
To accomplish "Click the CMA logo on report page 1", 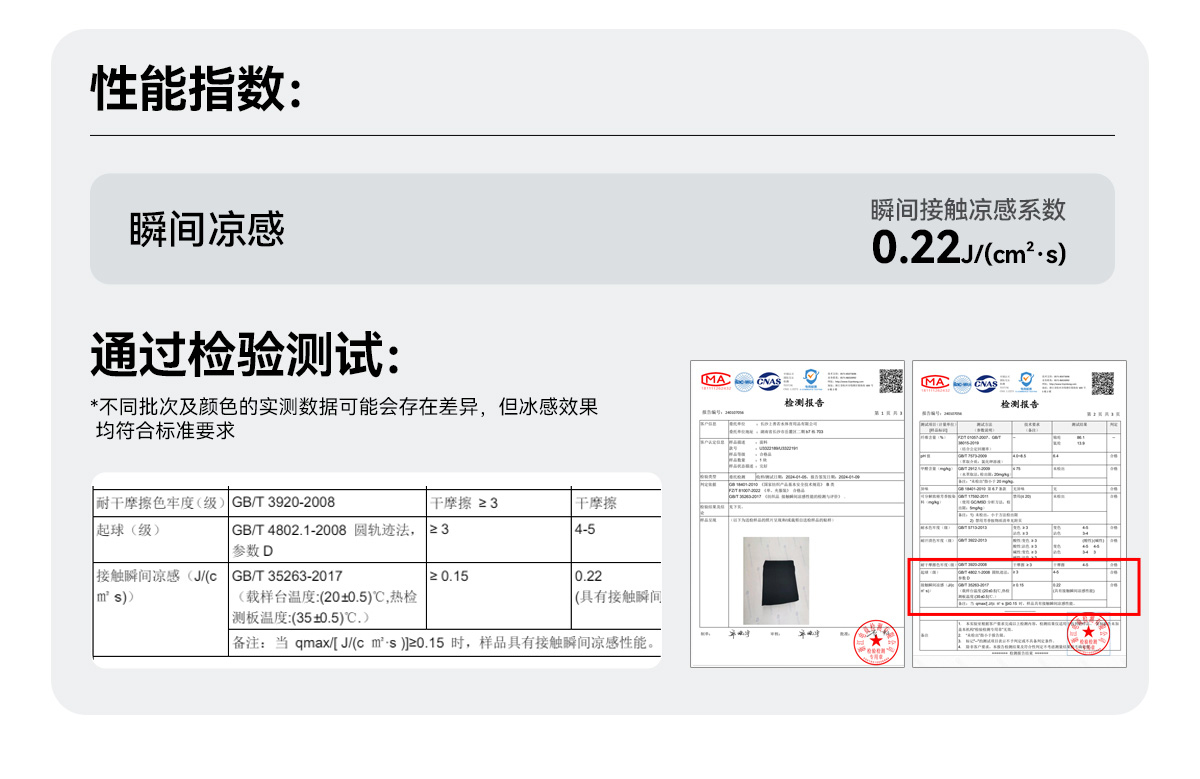I will (716, 380).
